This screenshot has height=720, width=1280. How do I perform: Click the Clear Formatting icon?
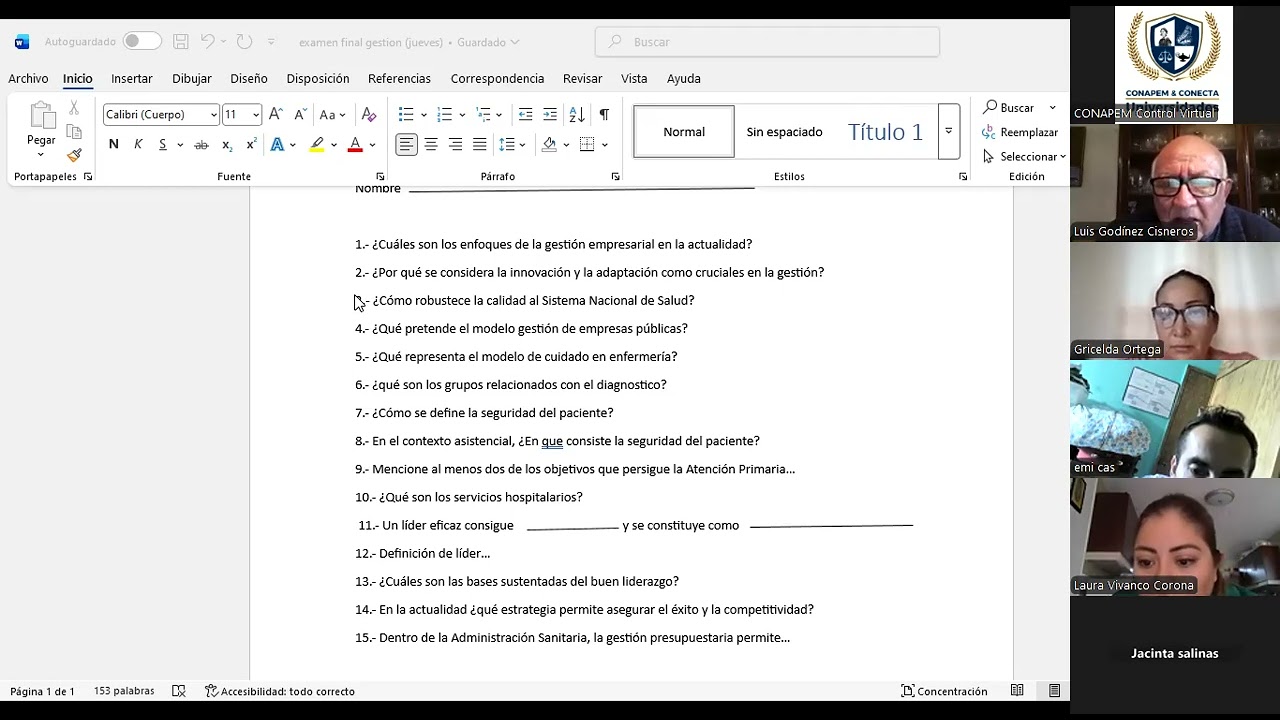(369, 114)
